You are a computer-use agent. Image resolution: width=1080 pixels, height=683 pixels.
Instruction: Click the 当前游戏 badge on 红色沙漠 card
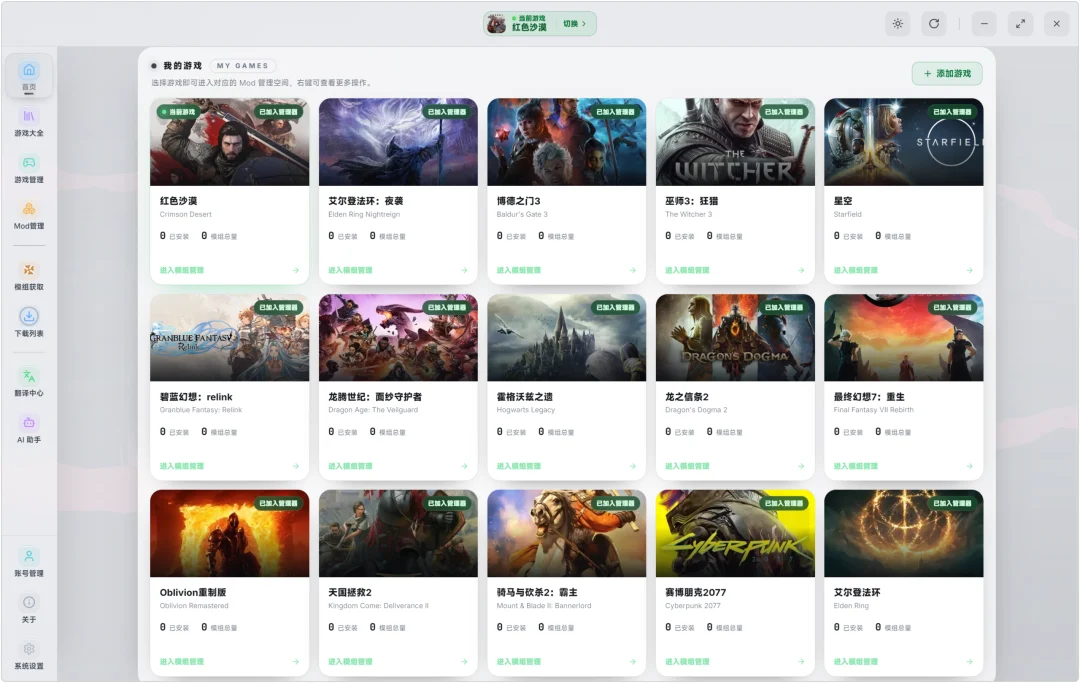coord(178,112)
